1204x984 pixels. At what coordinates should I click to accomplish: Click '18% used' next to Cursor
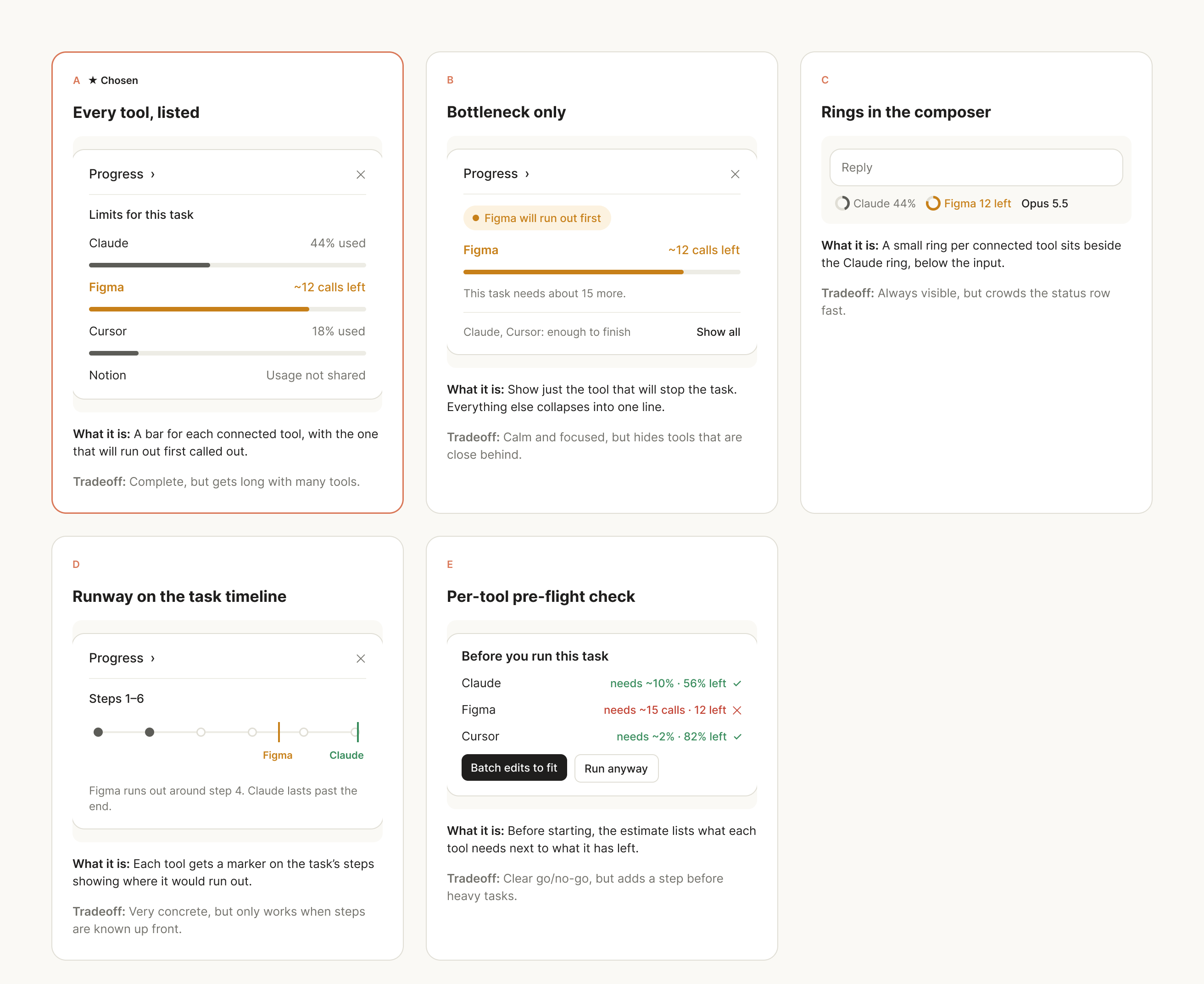coord(339,332)
